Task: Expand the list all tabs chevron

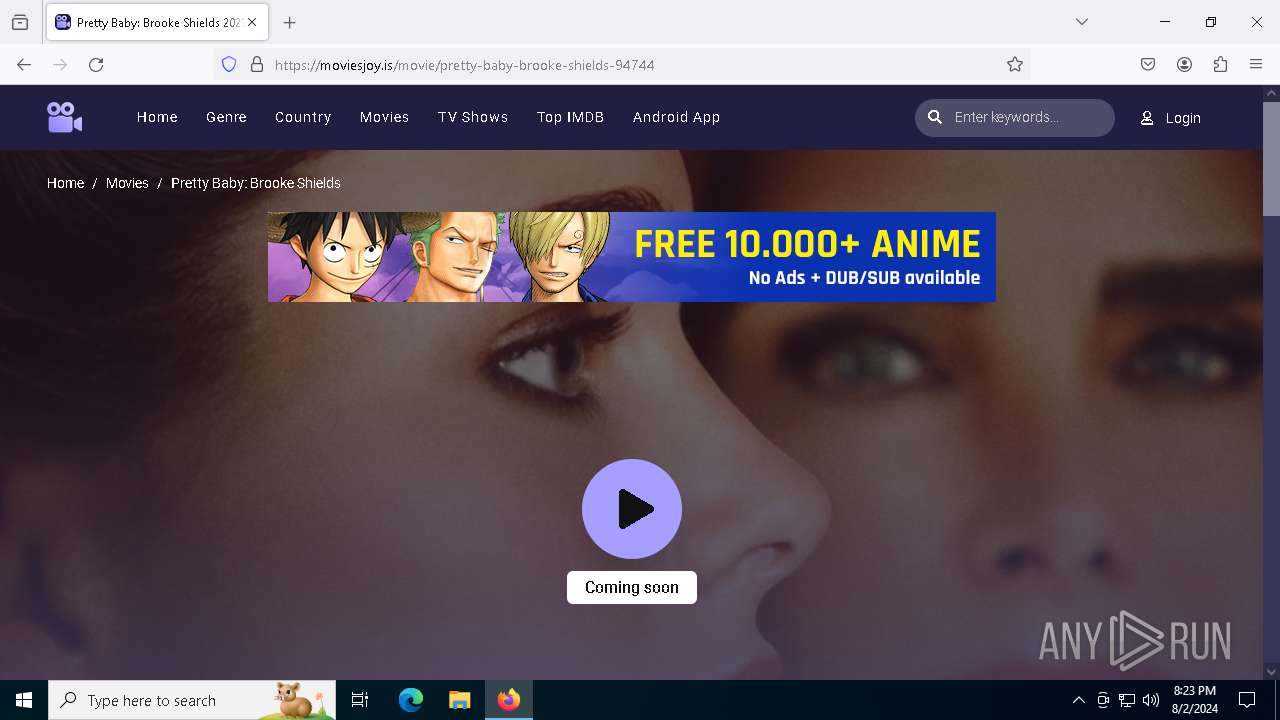Action: (1082, 22)
